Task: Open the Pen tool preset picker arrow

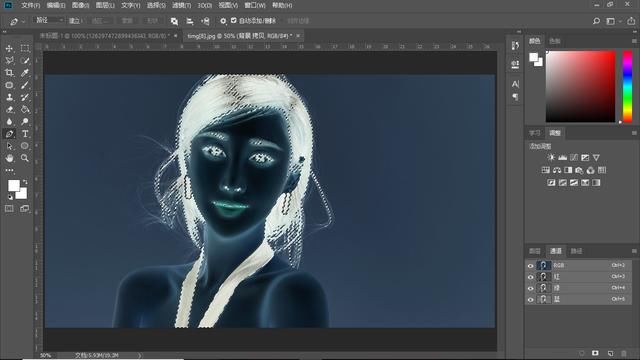Action: [23, 21]
